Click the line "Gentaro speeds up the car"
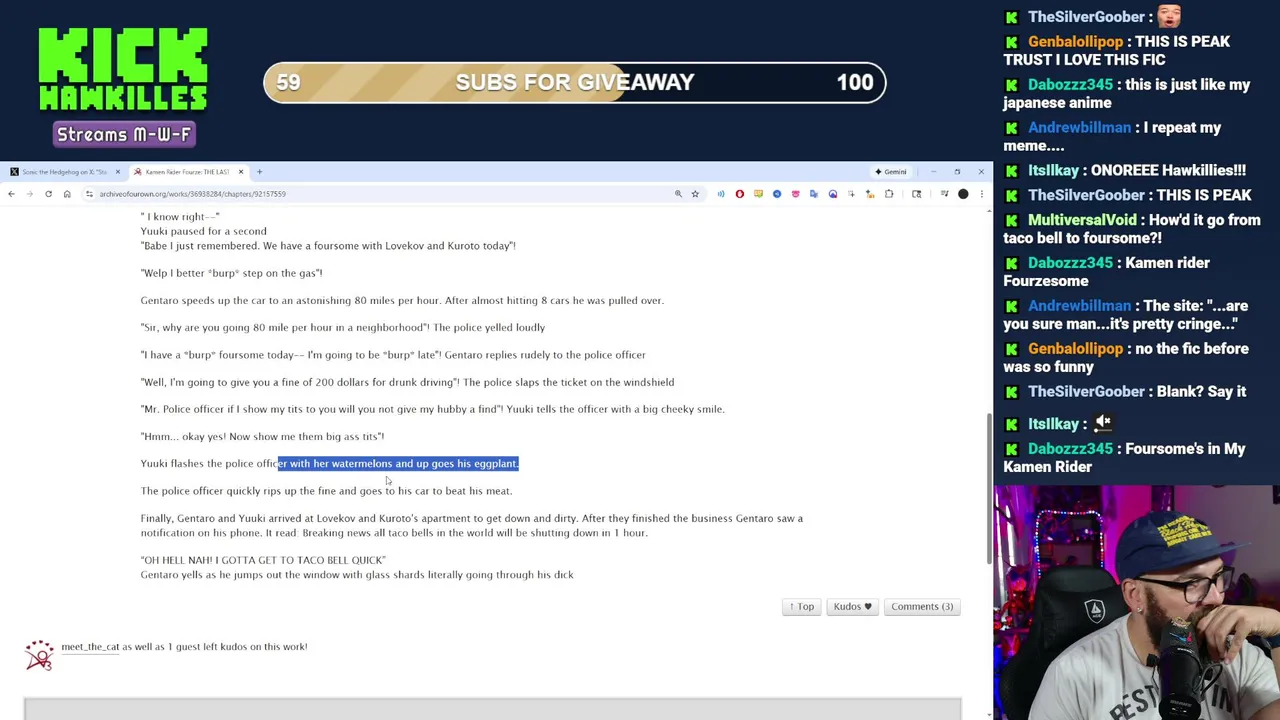This screenshot has width=1280, height=720. point(402,300)
